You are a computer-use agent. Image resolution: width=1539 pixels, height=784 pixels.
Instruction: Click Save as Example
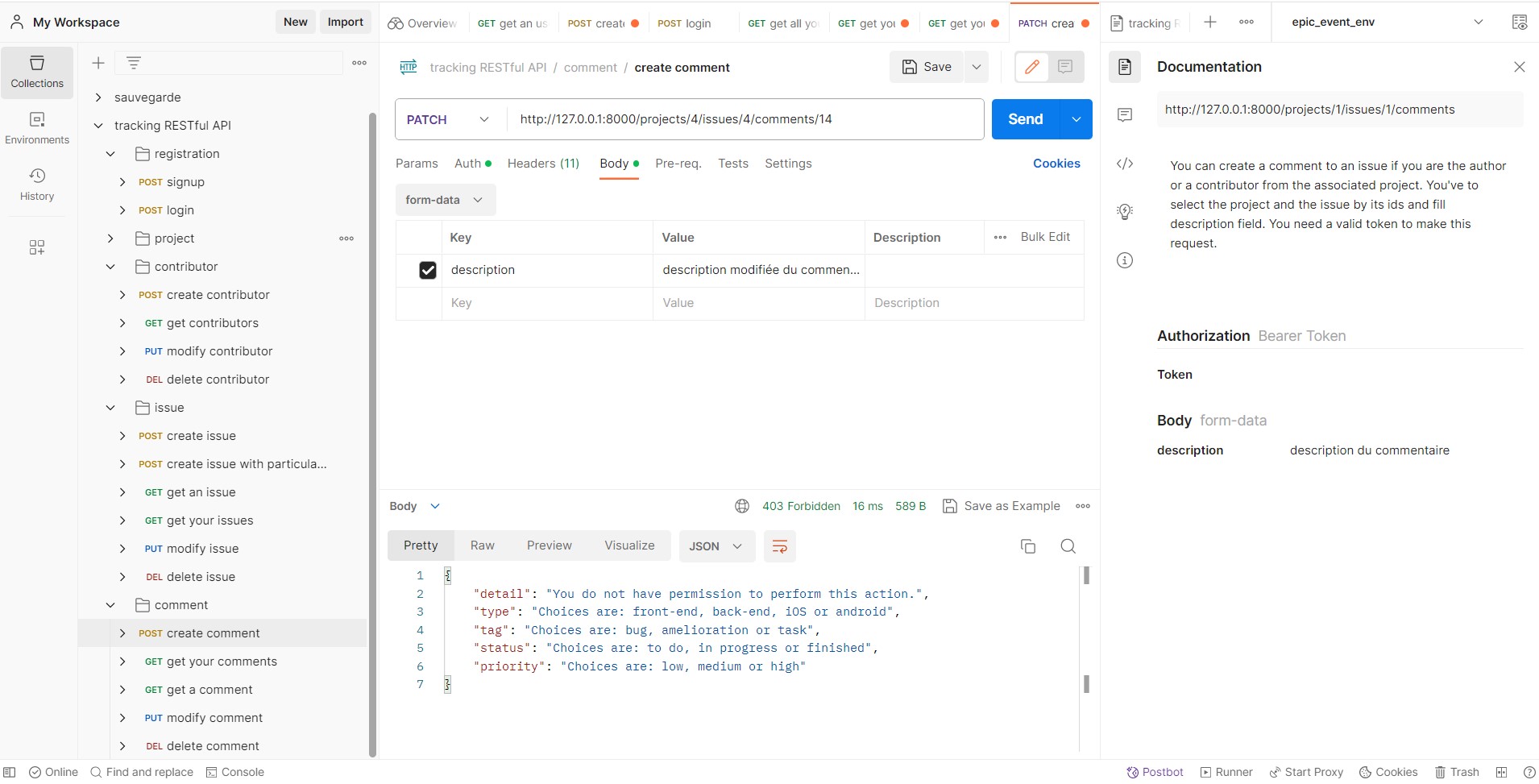pyautogui.click(x=1002, y=506)
